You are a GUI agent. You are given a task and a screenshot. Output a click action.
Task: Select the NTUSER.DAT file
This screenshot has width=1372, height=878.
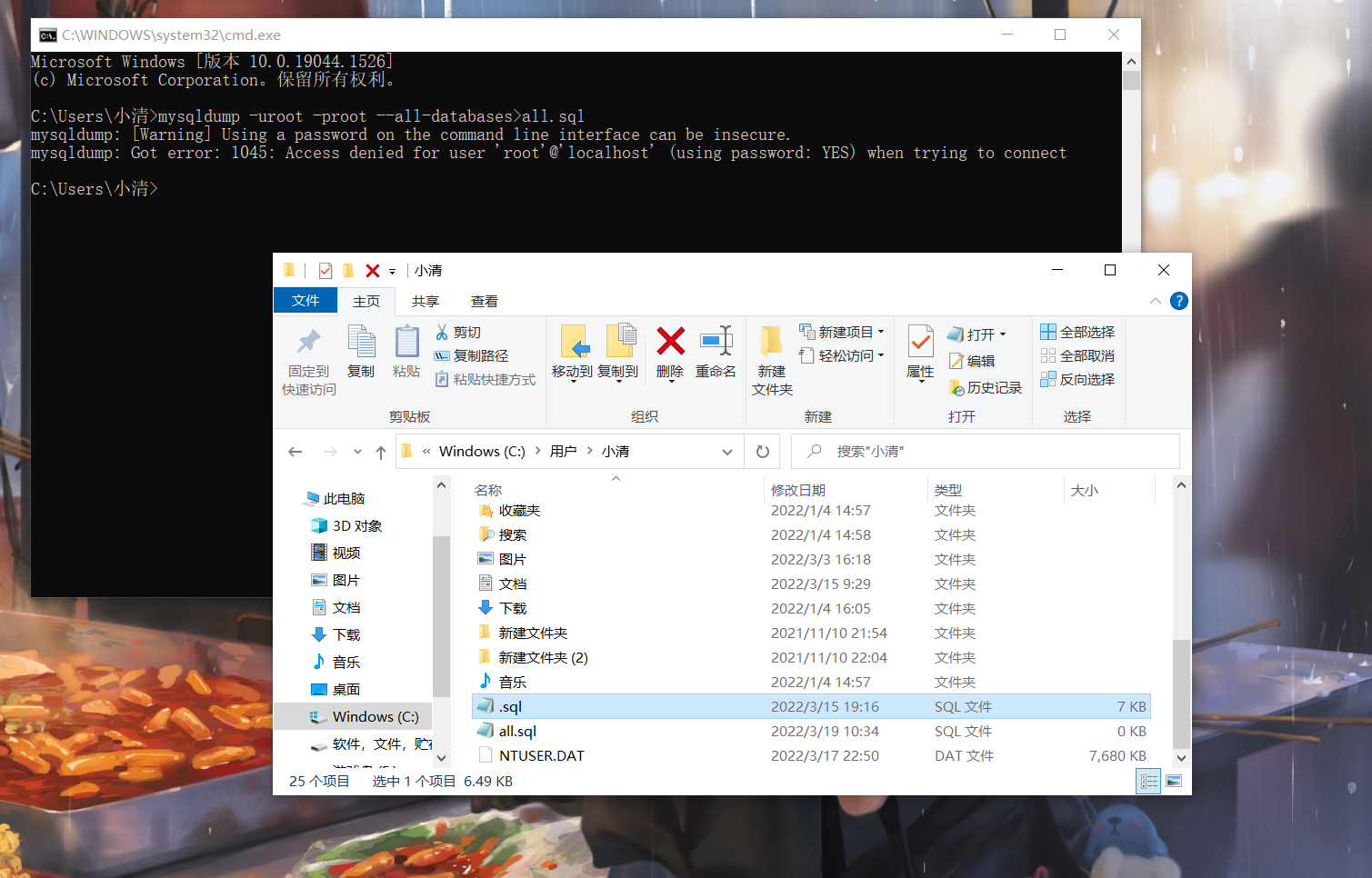[x=531, y=756]
